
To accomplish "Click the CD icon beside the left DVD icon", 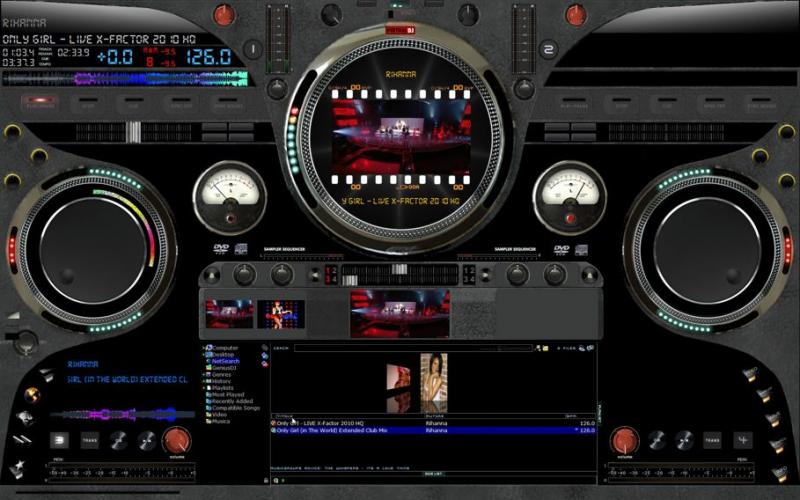I will click(x=241, y=249).
